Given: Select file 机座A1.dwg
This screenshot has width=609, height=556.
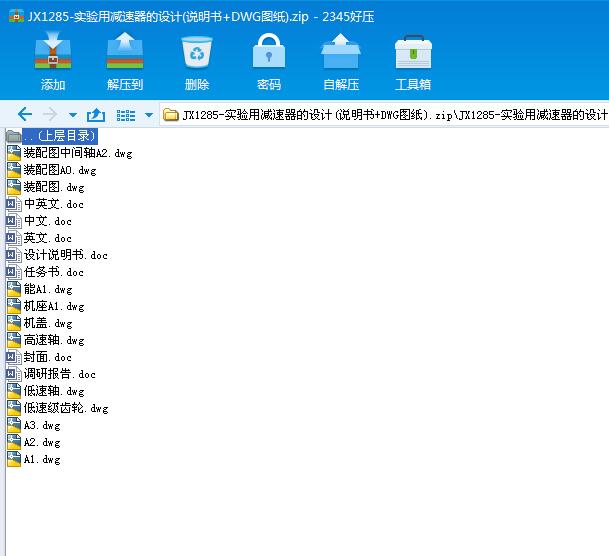Looking at the screenshot, I should point(54,306).
